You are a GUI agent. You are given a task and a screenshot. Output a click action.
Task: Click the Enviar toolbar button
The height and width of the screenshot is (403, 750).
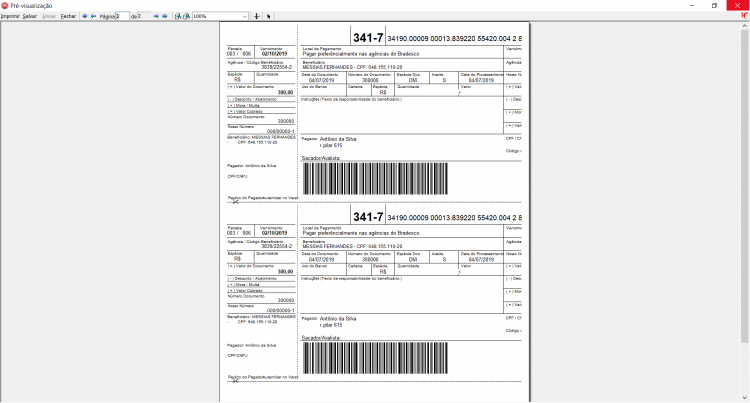coord(49,16)
